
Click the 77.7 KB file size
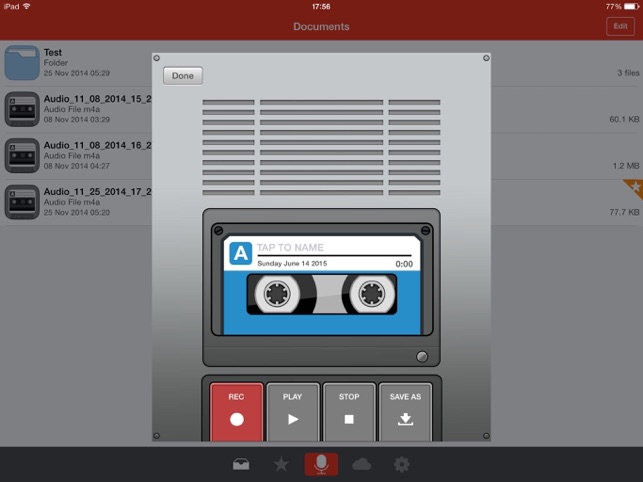[624, 212]
